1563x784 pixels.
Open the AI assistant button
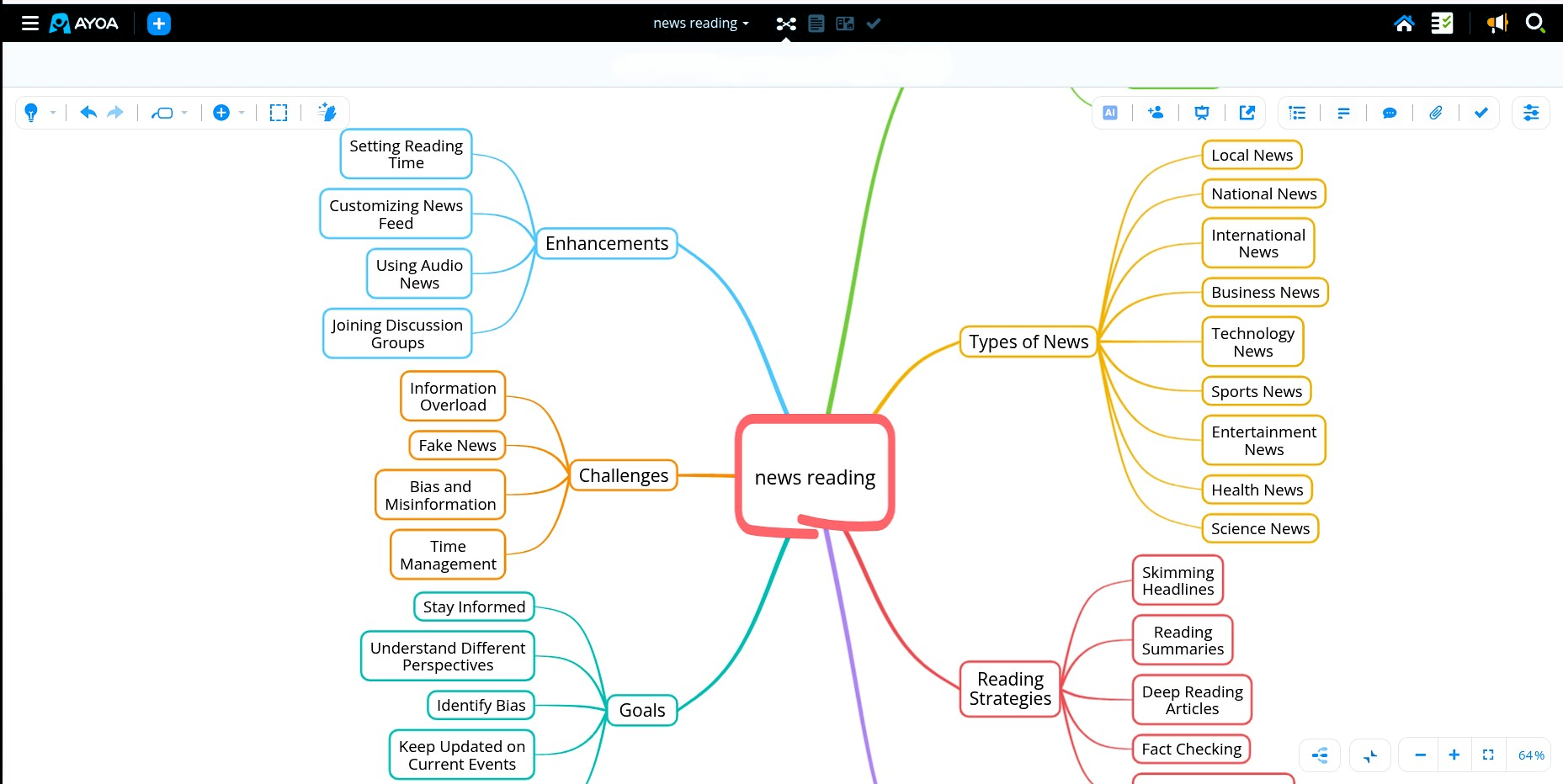(1110, 113)
